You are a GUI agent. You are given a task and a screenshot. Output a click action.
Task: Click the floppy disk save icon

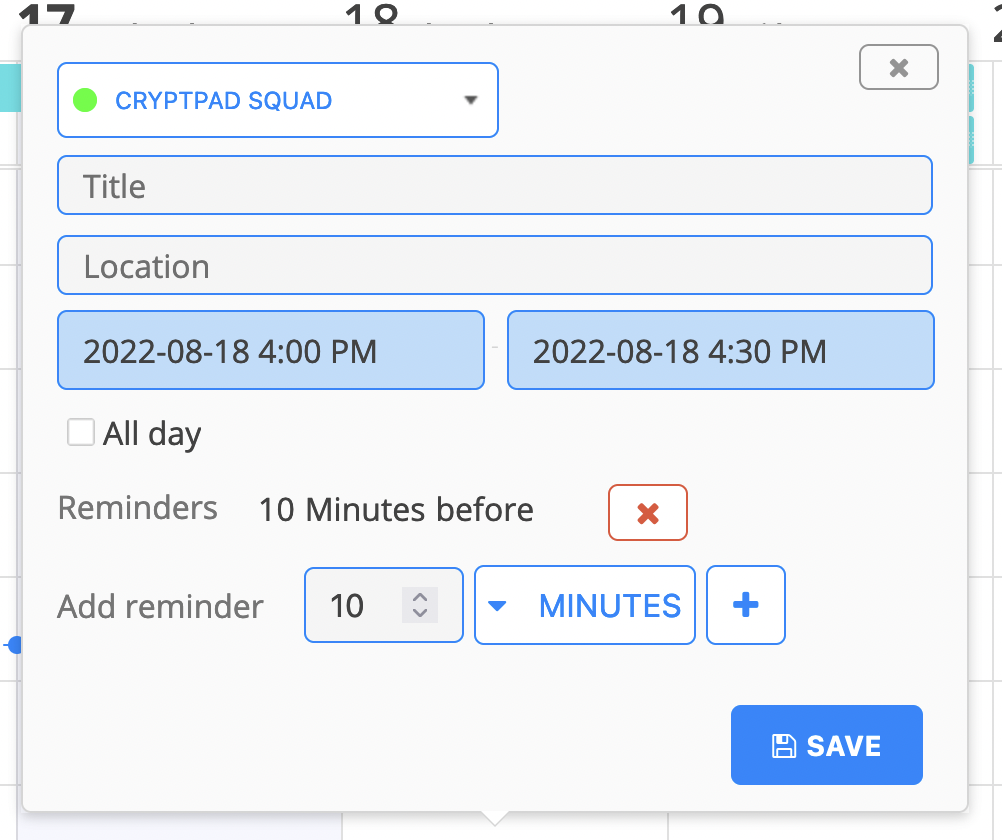coord(785,744)
